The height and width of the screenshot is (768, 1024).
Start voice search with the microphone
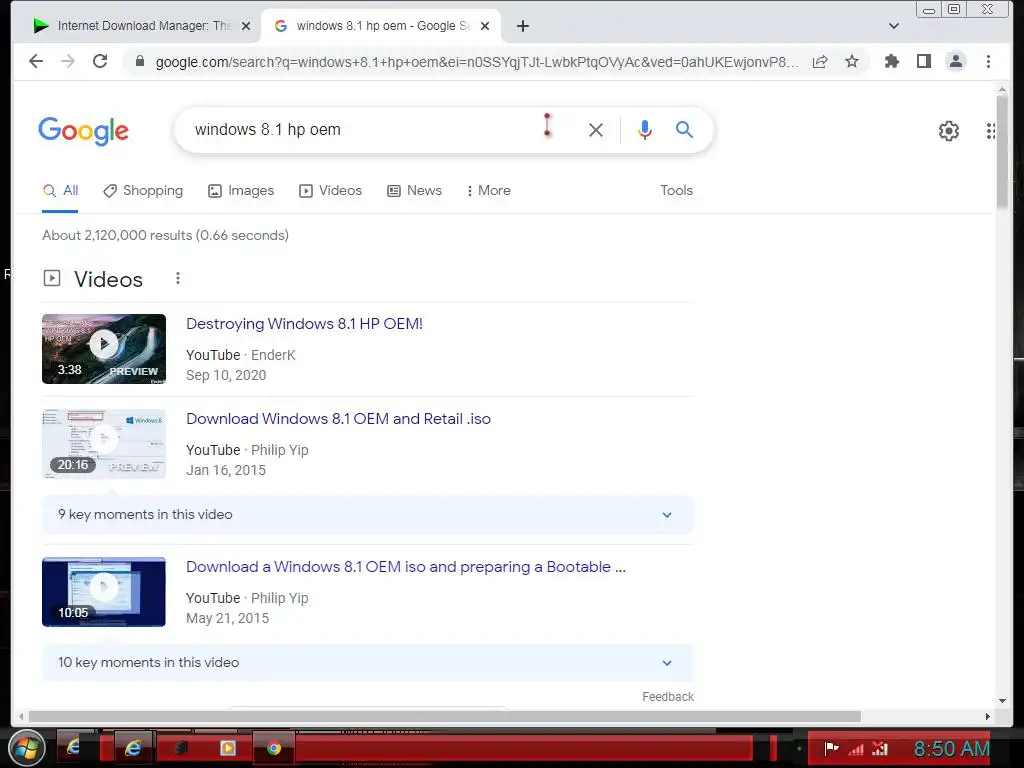point(645,130)
